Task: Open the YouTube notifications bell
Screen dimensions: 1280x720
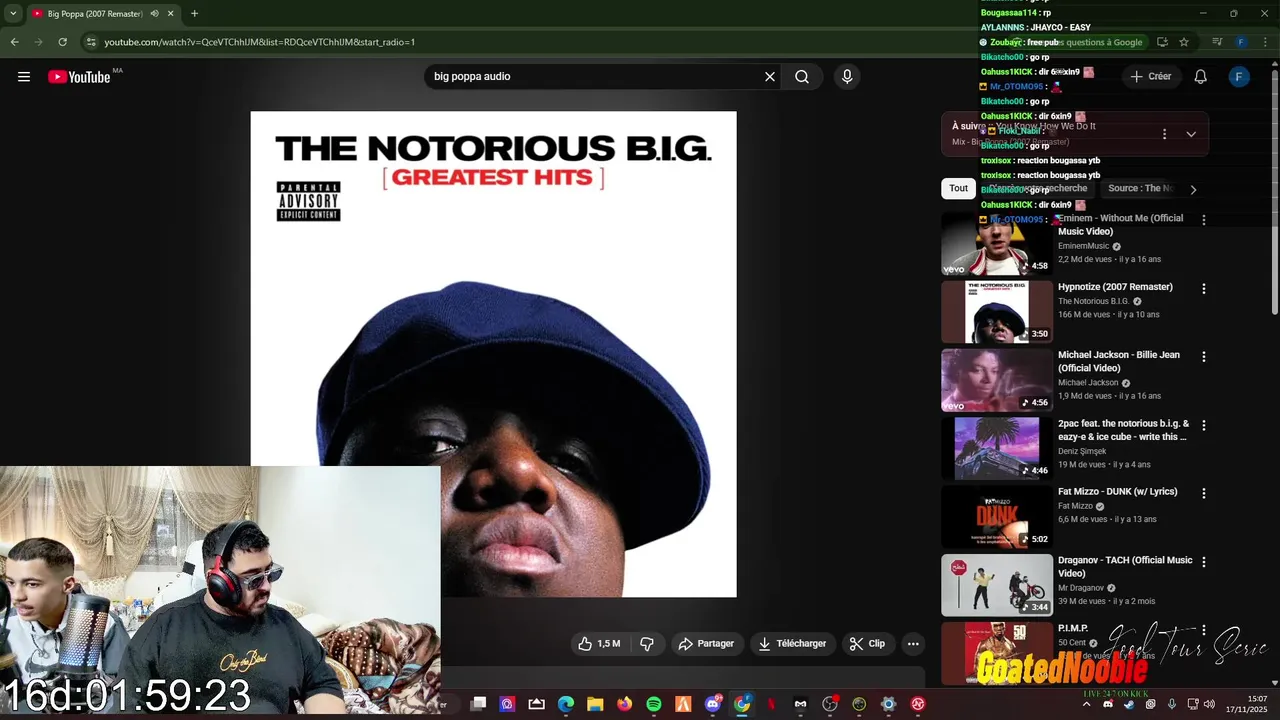Action: tap(1201, 77)
